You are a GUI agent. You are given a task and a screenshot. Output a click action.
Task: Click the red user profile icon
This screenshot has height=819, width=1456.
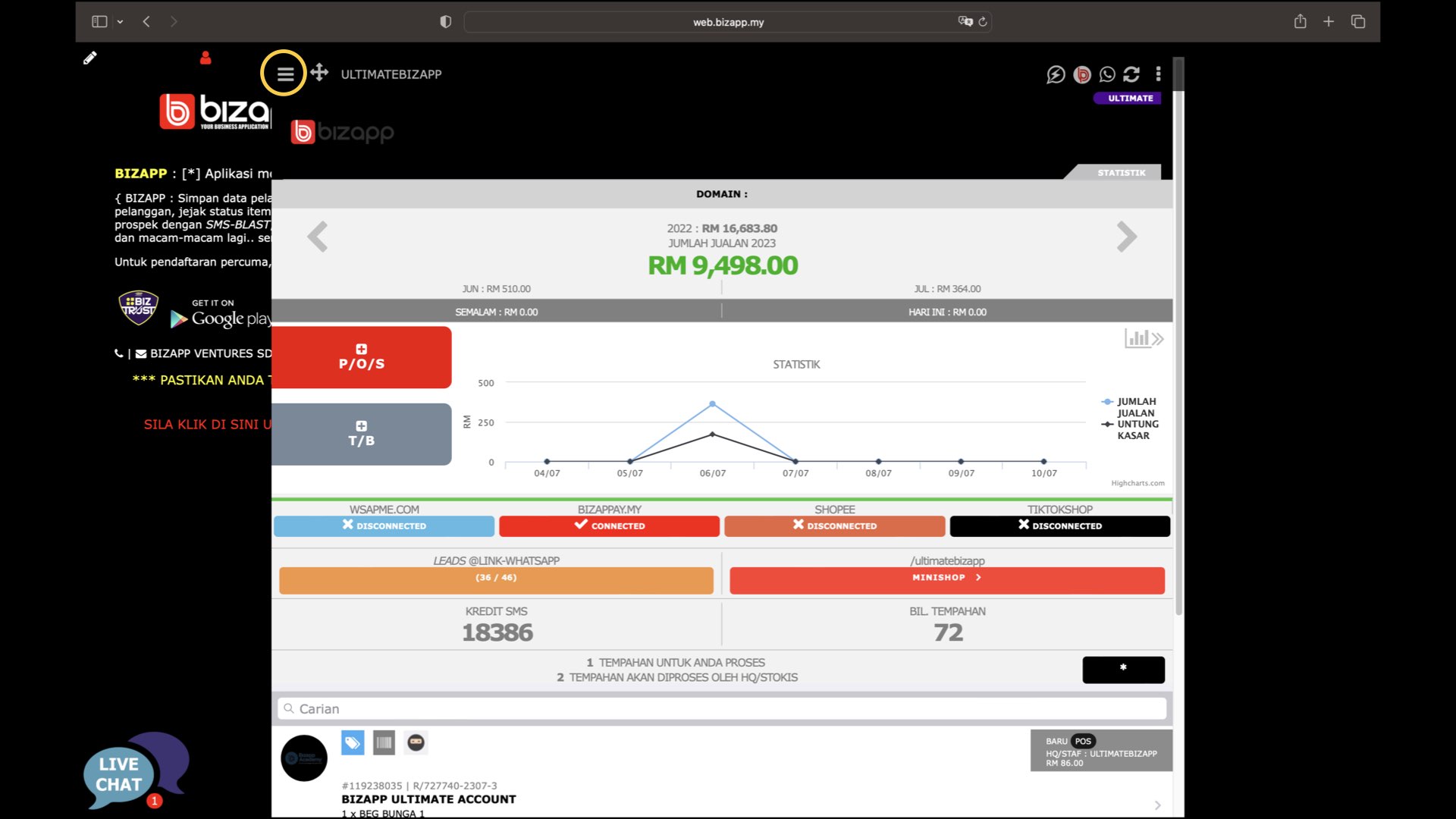pos(206,58)
